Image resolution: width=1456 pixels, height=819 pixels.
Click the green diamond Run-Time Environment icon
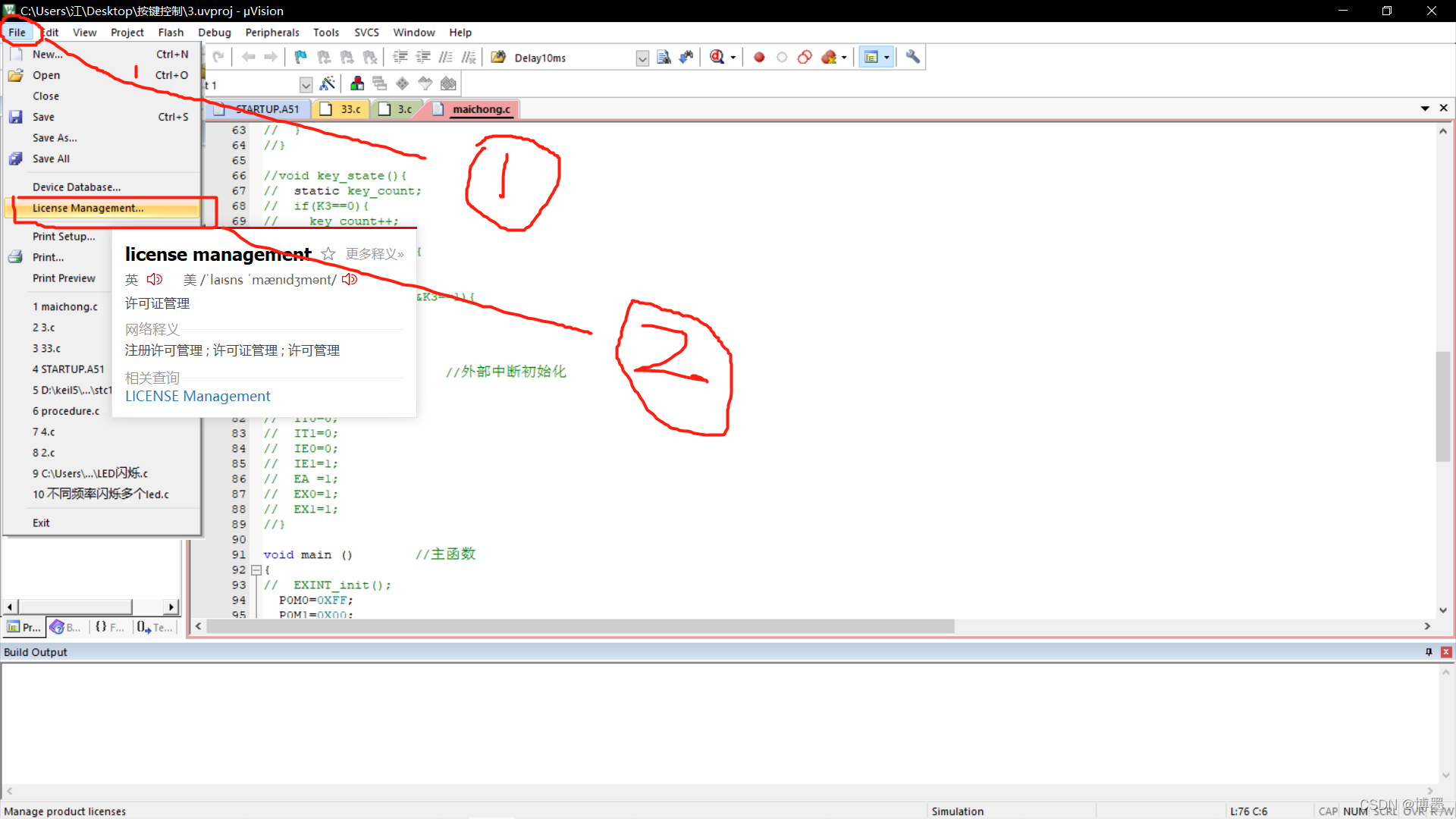[x=403, y=83]
